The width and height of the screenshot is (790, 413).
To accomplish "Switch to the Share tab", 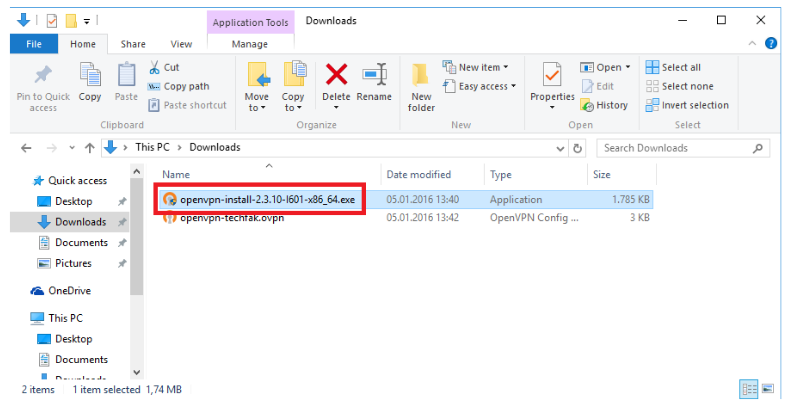I will pyautogui.click(x=133, y=44).
